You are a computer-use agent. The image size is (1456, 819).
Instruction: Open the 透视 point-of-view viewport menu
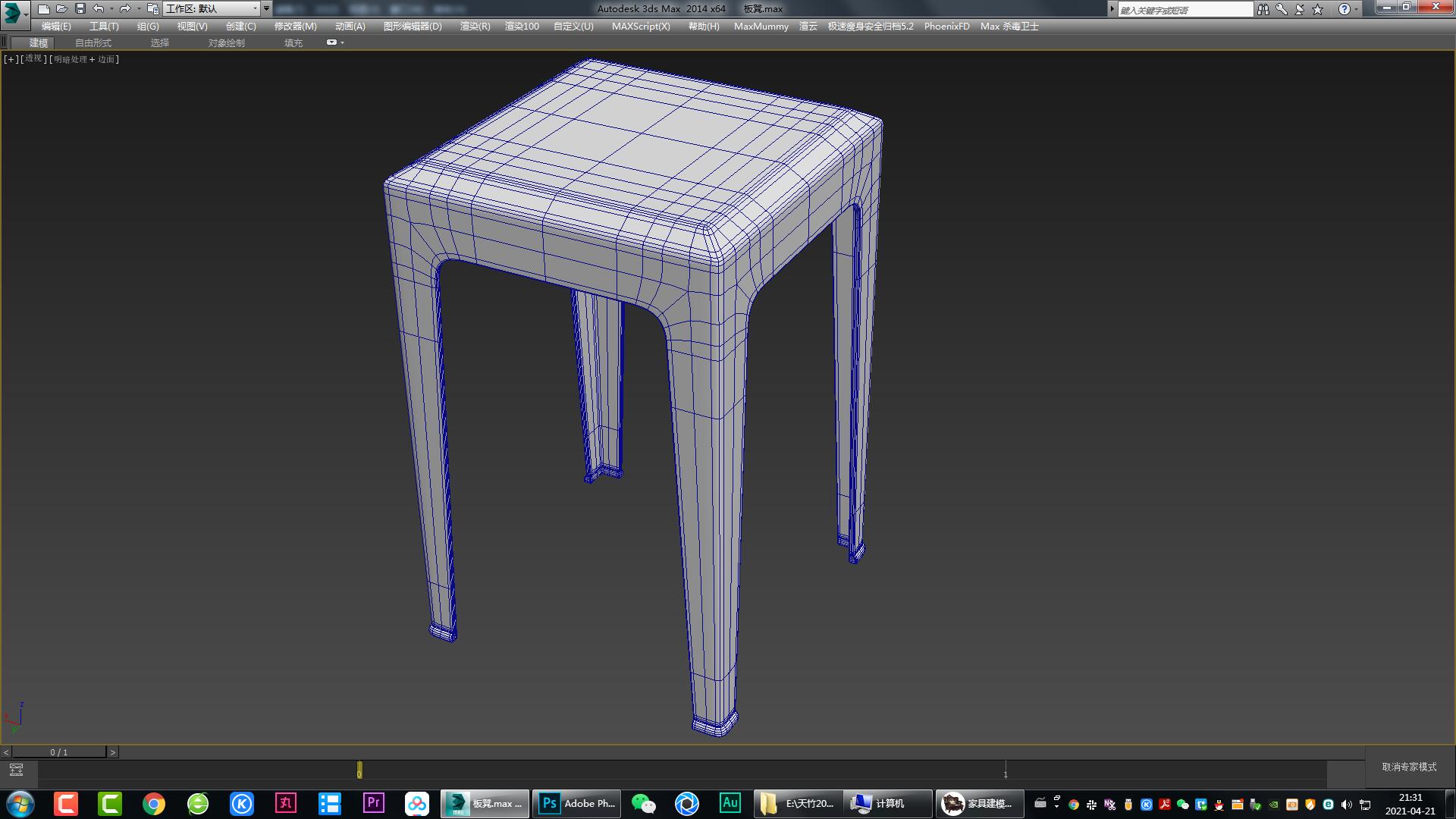pos(32,58)
